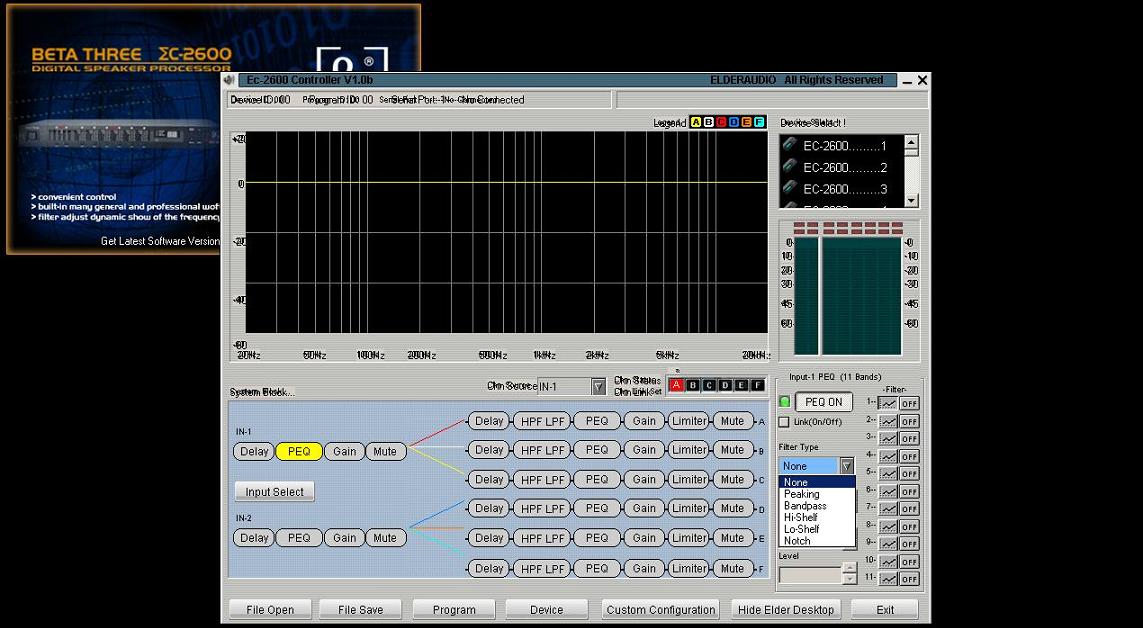Open filter 3 curve editor icon
The height and width of the screenshot is (628, 1143).
(x=888, y=439)
